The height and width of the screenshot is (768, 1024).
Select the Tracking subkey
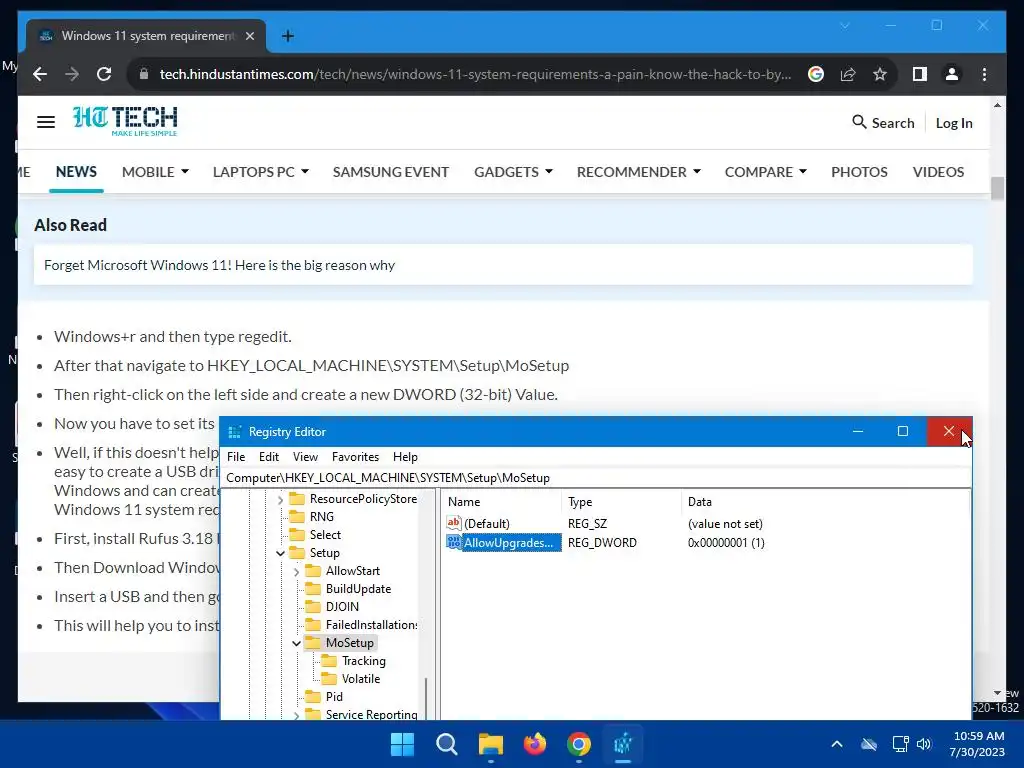[364, 661]
